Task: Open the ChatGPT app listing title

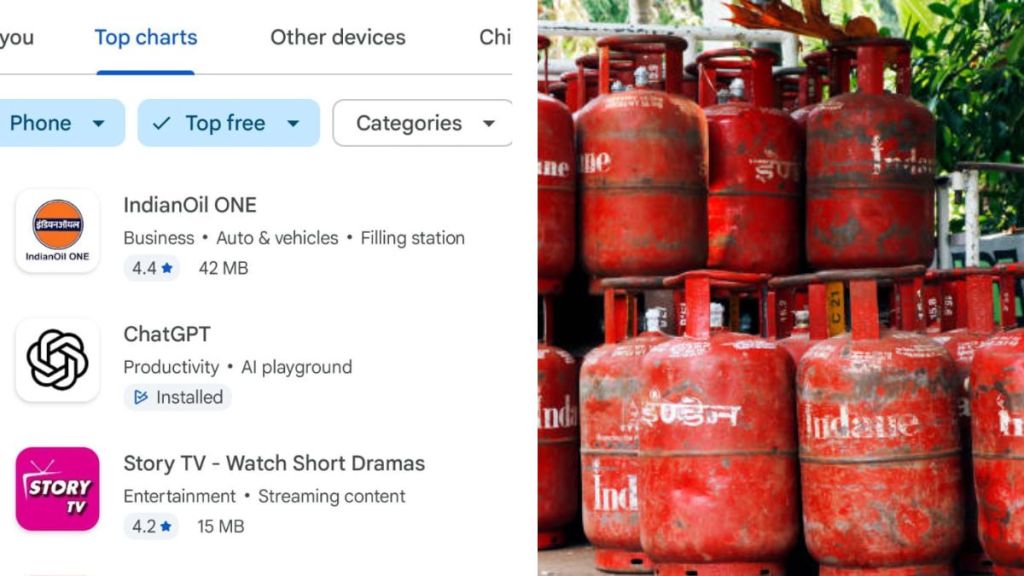Action: (167, 334)
